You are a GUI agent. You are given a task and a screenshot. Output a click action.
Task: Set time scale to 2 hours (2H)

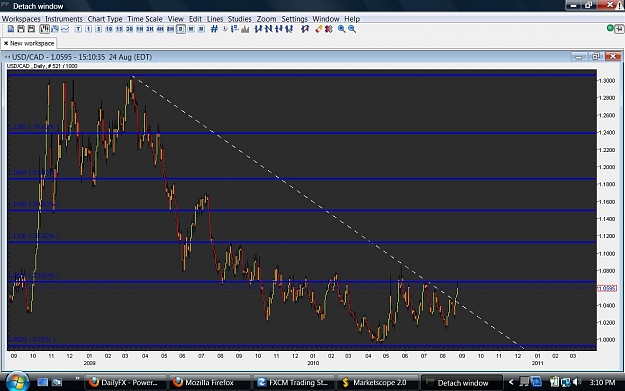[x=150, y=29]
